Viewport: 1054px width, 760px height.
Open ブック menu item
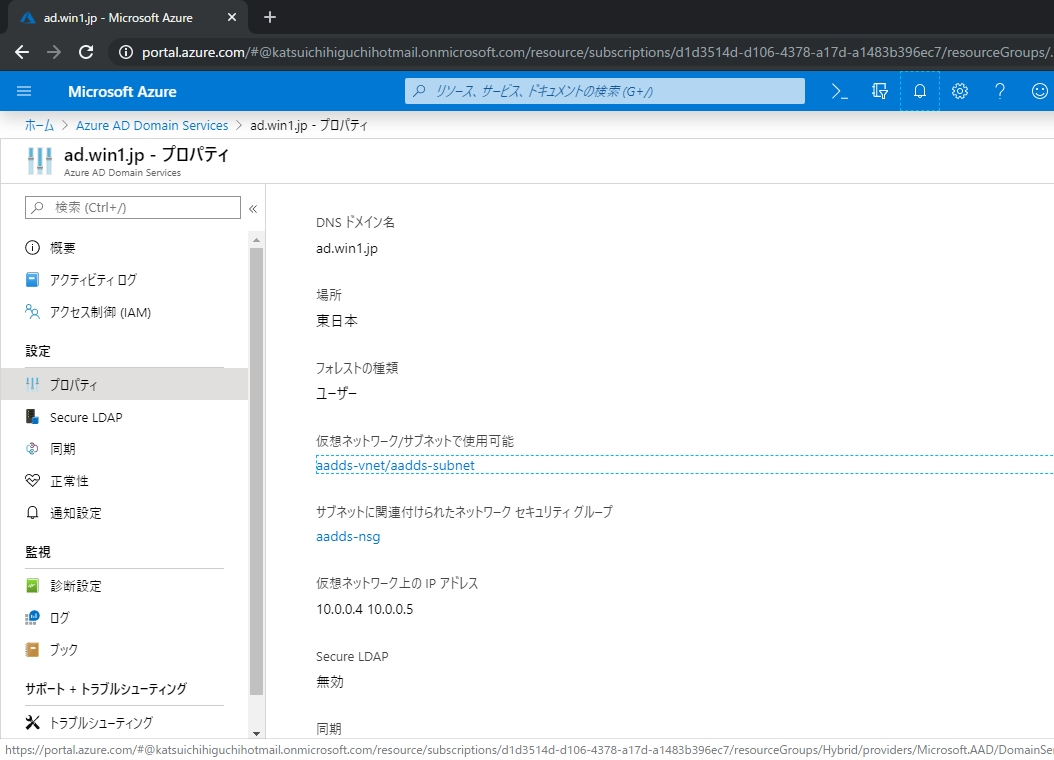point(125,649)
